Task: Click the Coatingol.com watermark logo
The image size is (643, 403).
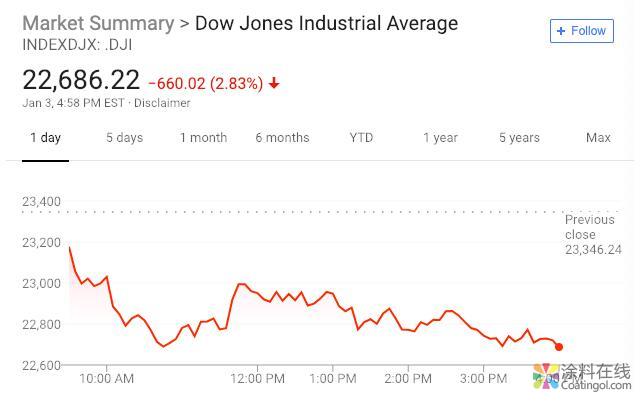Action: [582, 377]
